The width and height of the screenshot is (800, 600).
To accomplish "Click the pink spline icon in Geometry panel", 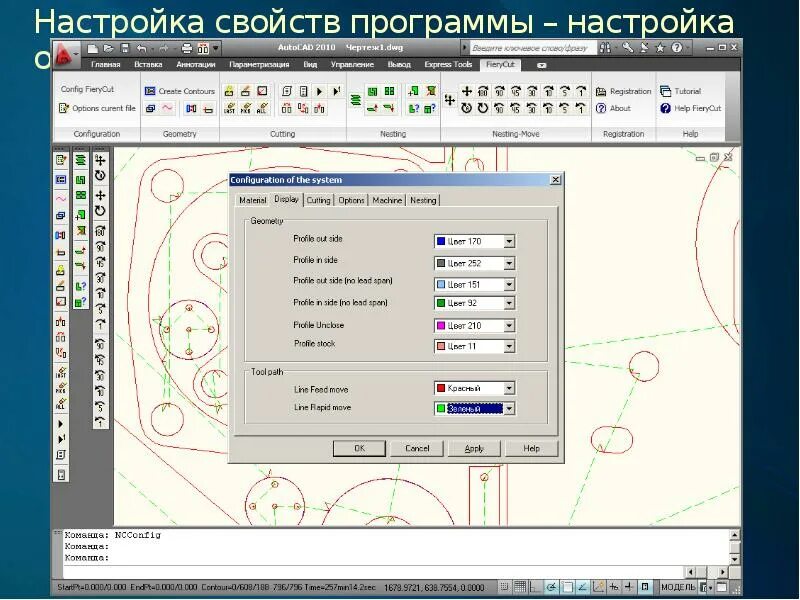I will [167, 108].
